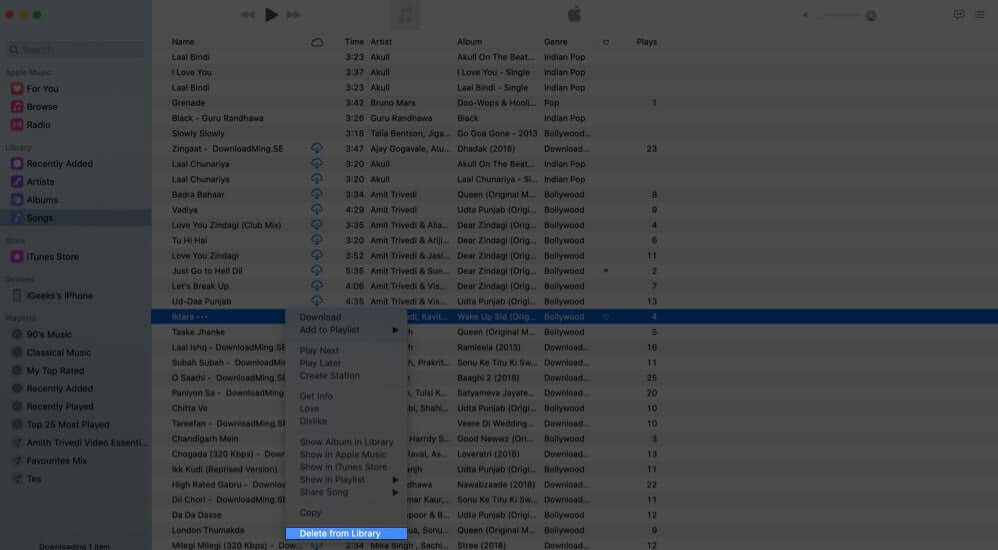Expand Share Song submenu

coord(346,492)
